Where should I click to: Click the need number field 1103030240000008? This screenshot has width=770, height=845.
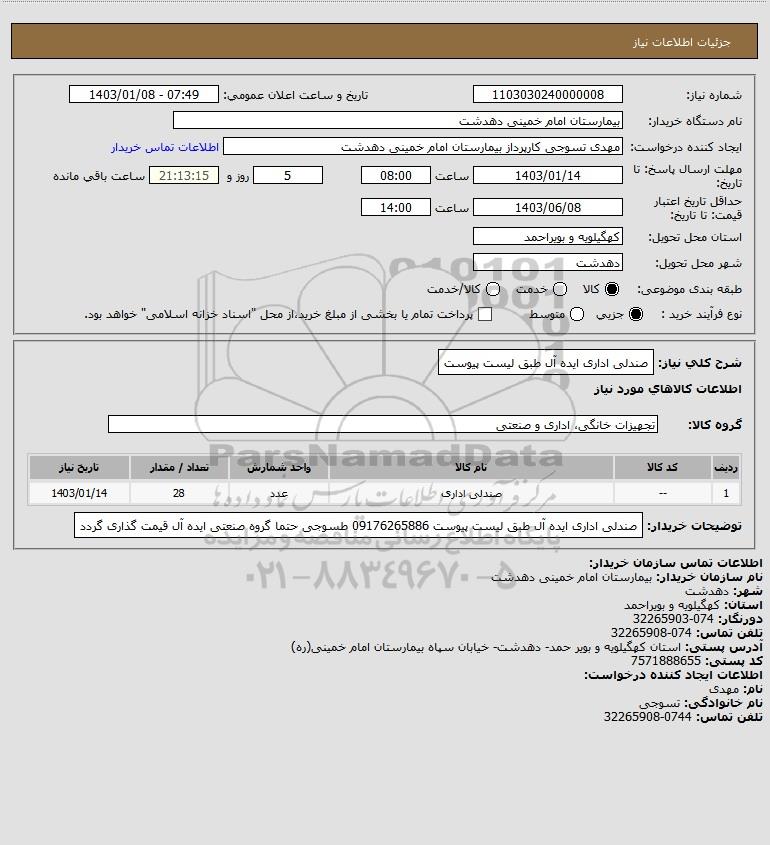tap(547, 94)
